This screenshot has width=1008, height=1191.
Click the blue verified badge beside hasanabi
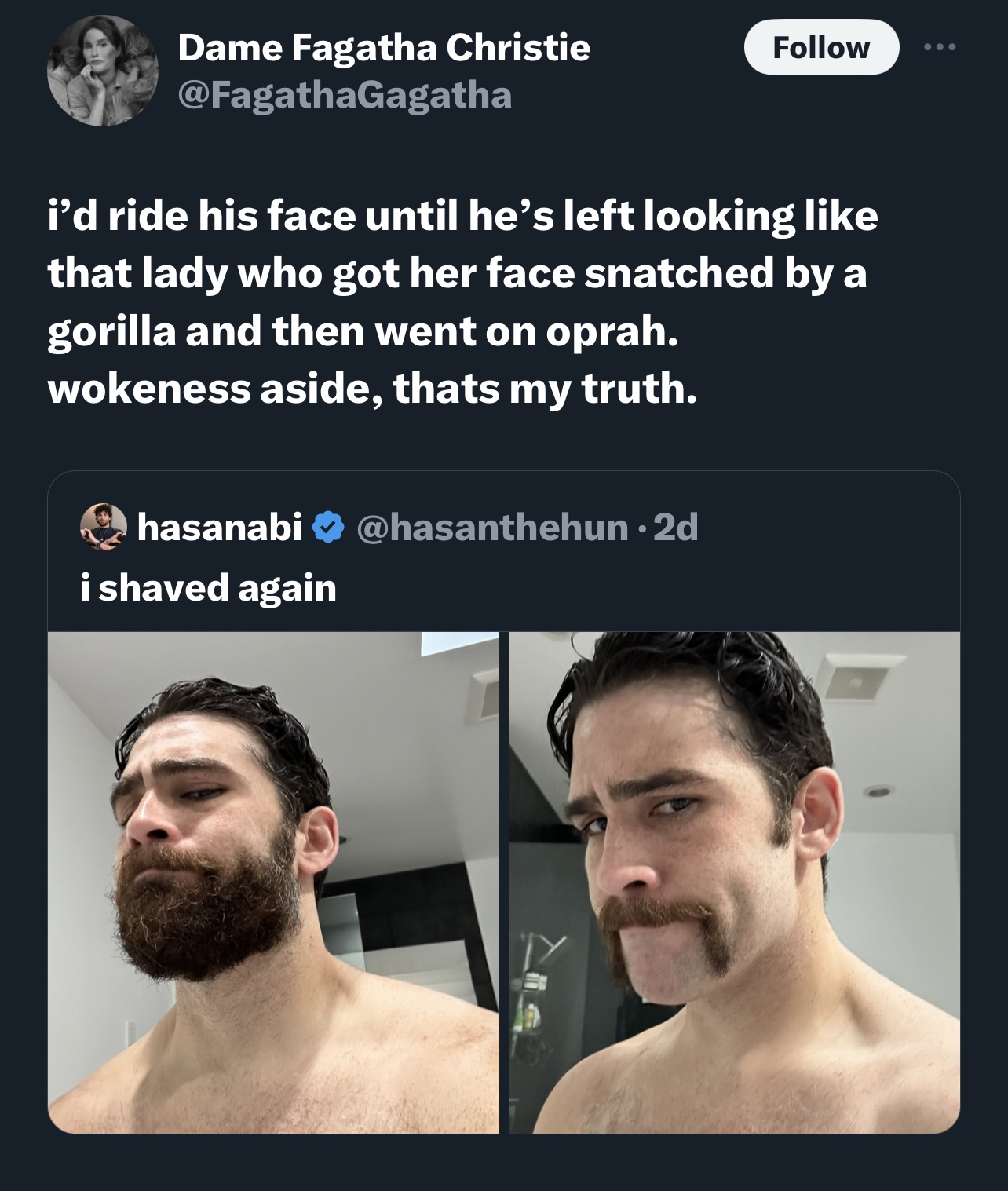pos(328,528)
